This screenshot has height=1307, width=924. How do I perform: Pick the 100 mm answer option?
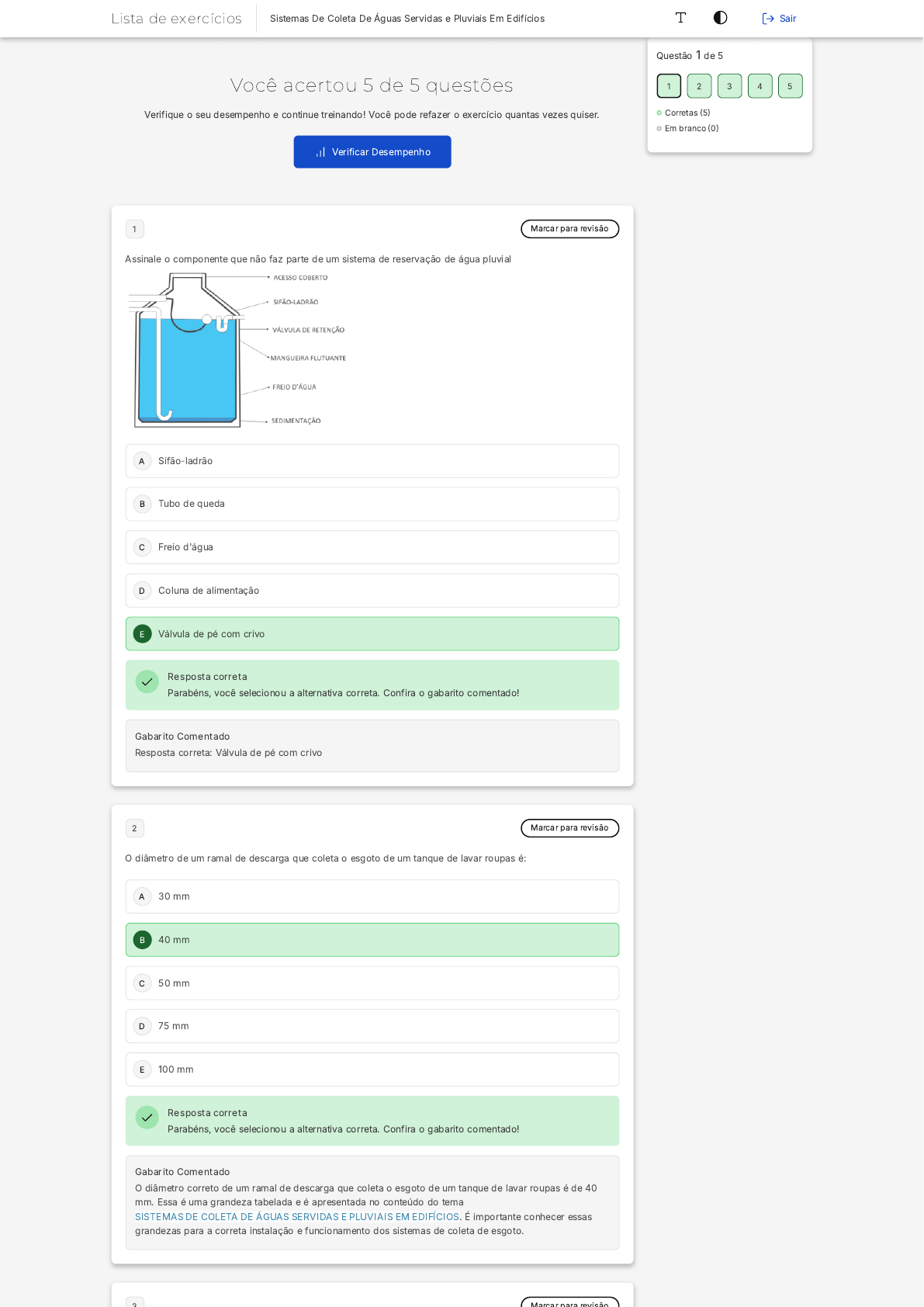[x=372, y=1070]
